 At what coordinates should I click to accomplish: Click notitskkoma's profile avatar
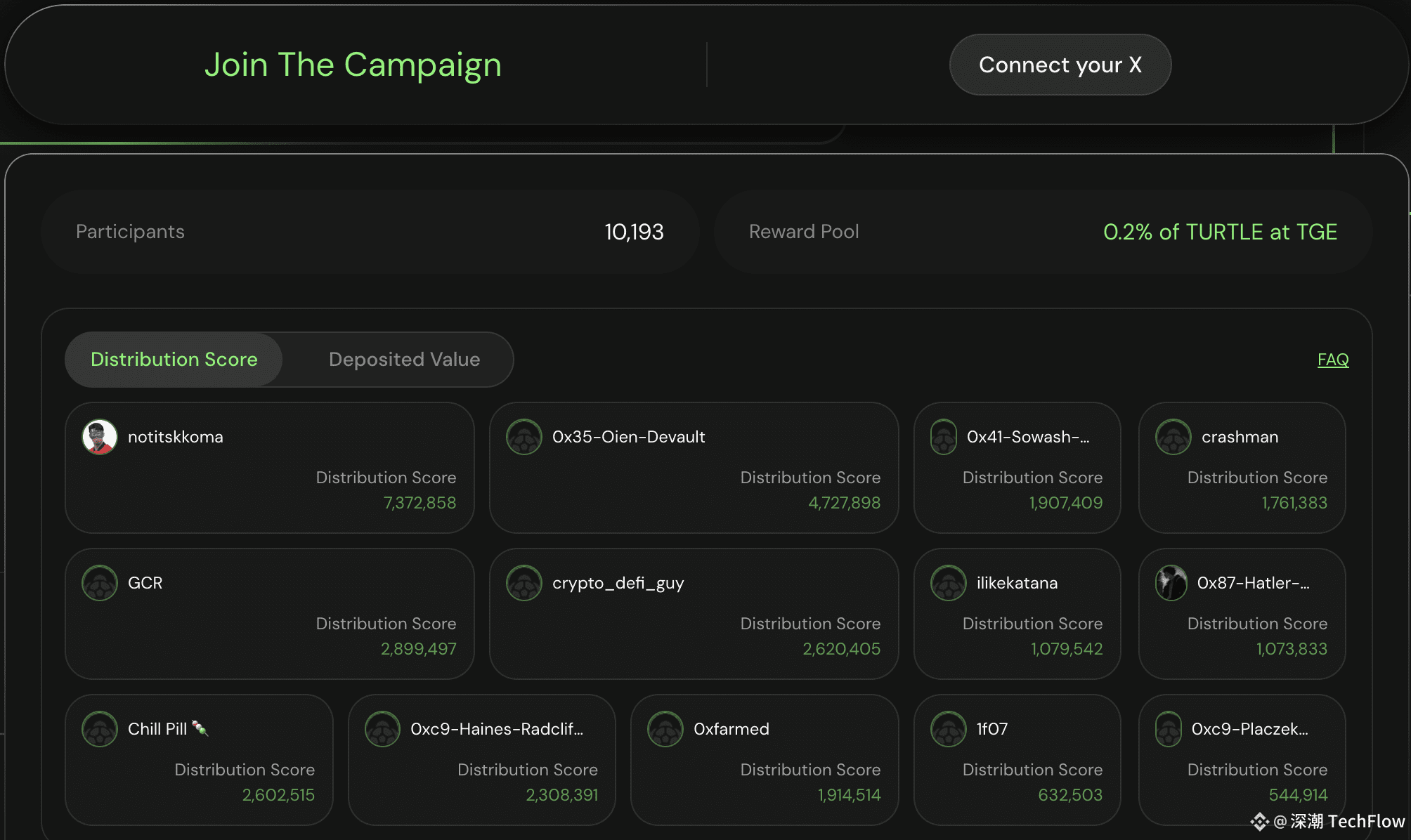tap(100, 437)
